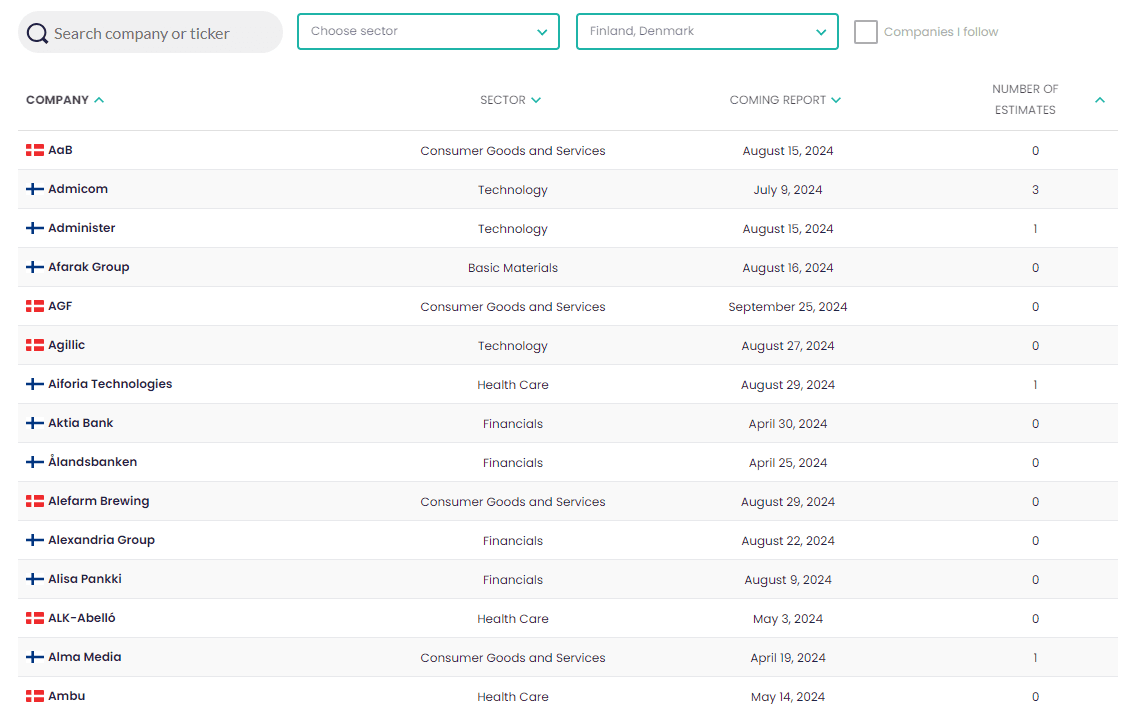Click the Danish flag beside Alefarm Brewing

pyautogui.click(x=35, y=501)
